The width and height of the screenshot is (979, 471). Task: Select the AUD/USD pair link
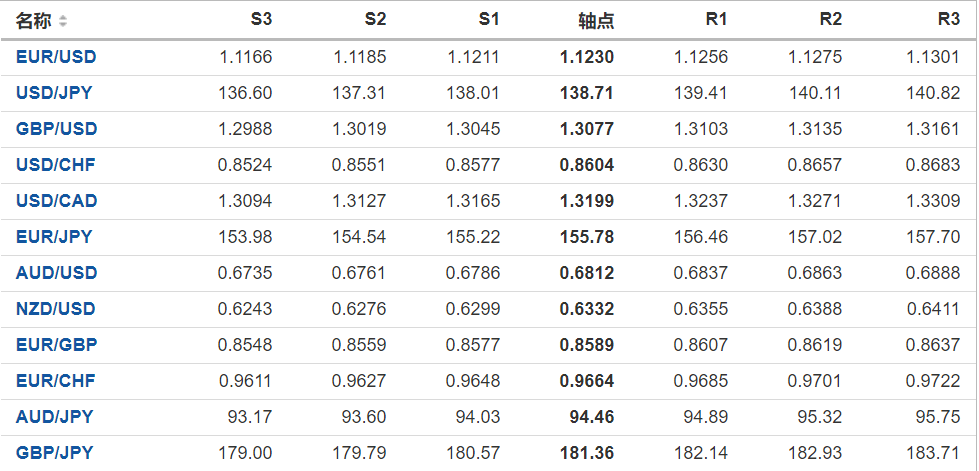coord(56,273)
